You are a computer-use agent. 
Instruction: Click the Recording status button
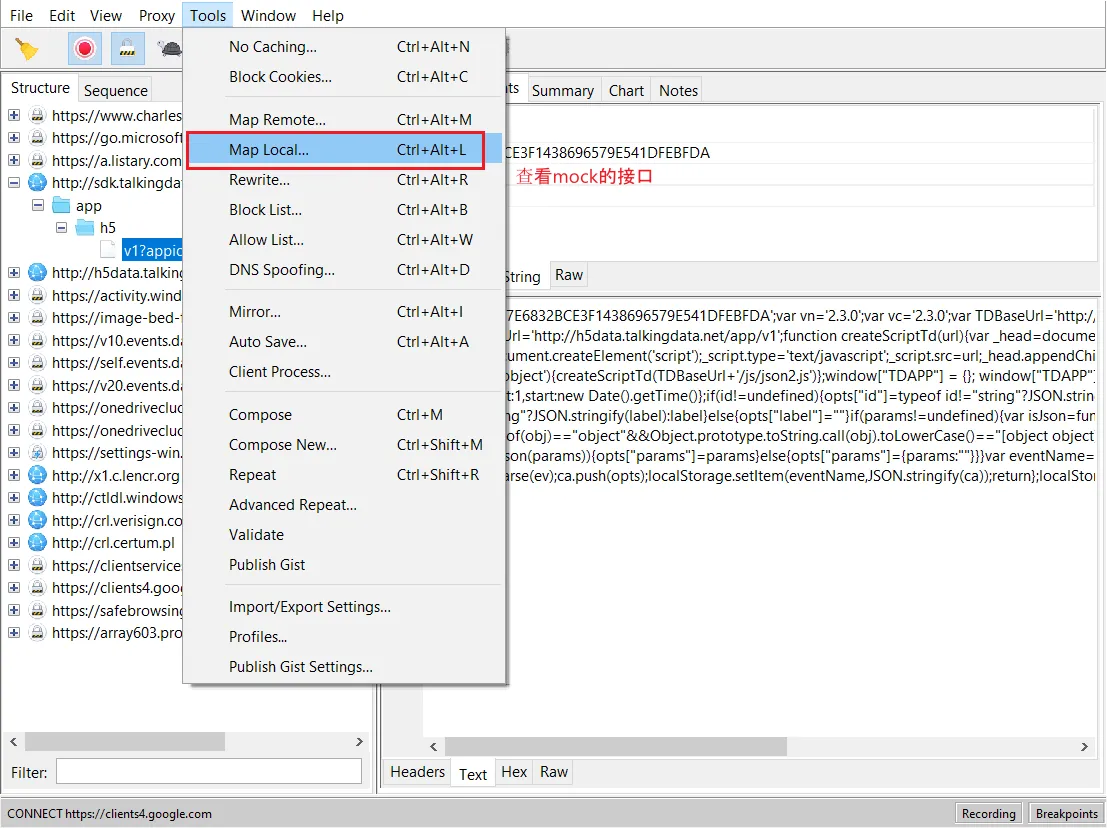[x=988, y=814]
